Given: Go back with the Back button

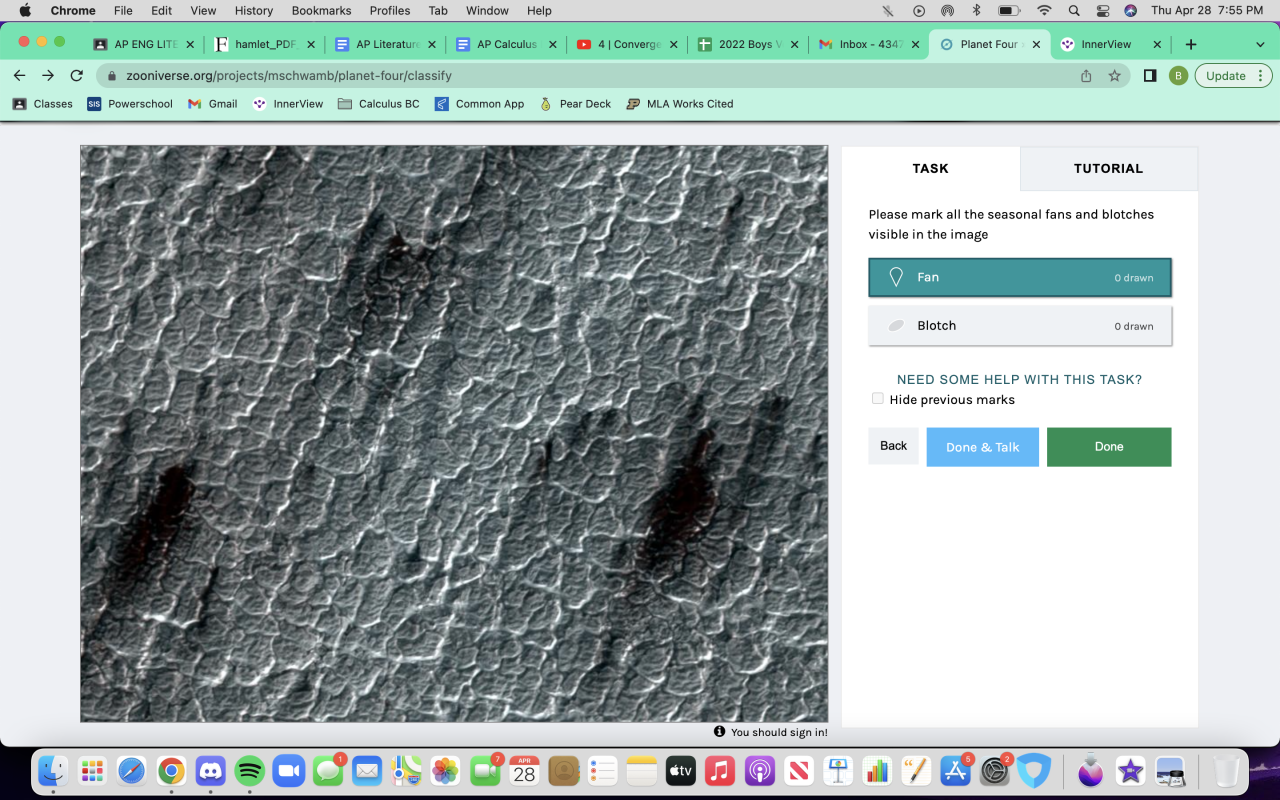Looking at the screenshot, I should coord(893,446).
